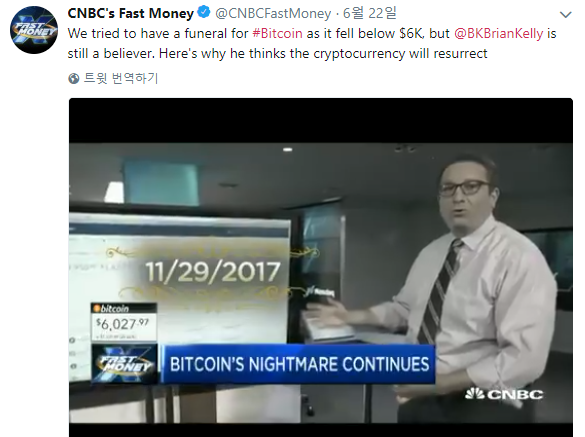Click the globe icon beside translate text
Image resolution: width=585 pixels, height=437 pixels.
(x=74, y=78)
